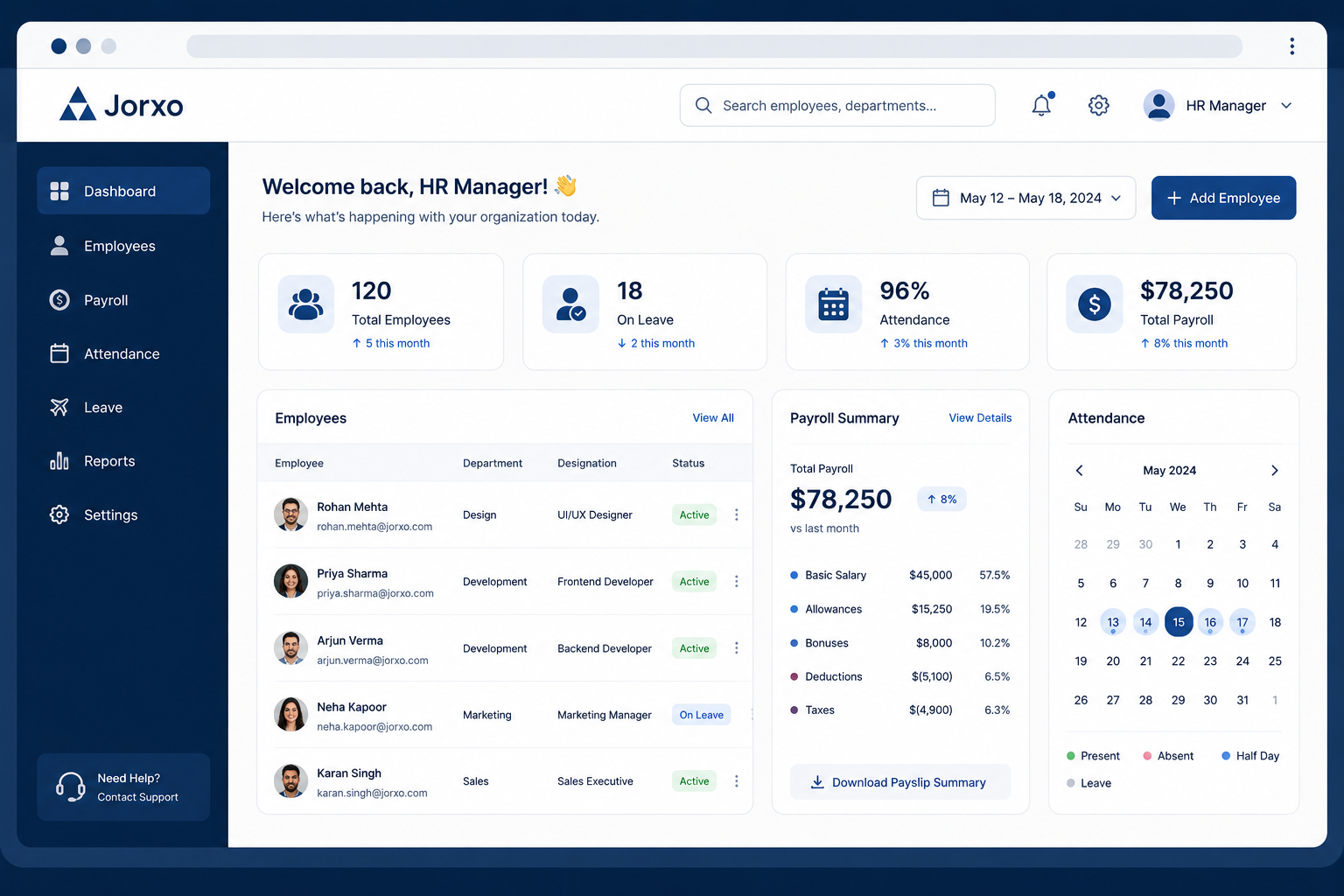Screen dimensions: 1344x896
Task: Open row options for Priya Sharma
Action: (x=737, y=581)
